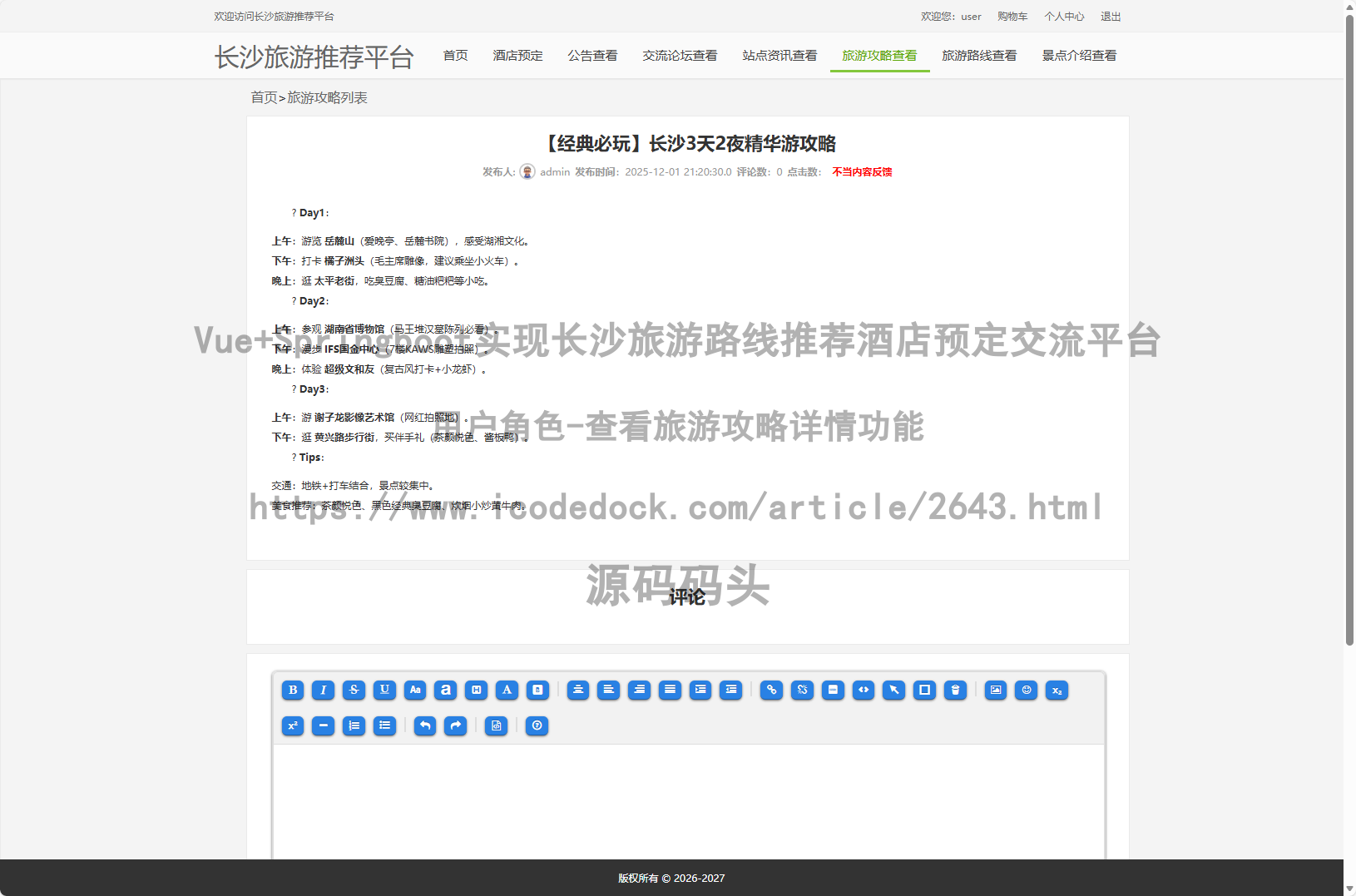The height and width of the screenshot is (896, 1356).
Task: Open the 交流论坛查看 menu item
Action: (680, 55)
